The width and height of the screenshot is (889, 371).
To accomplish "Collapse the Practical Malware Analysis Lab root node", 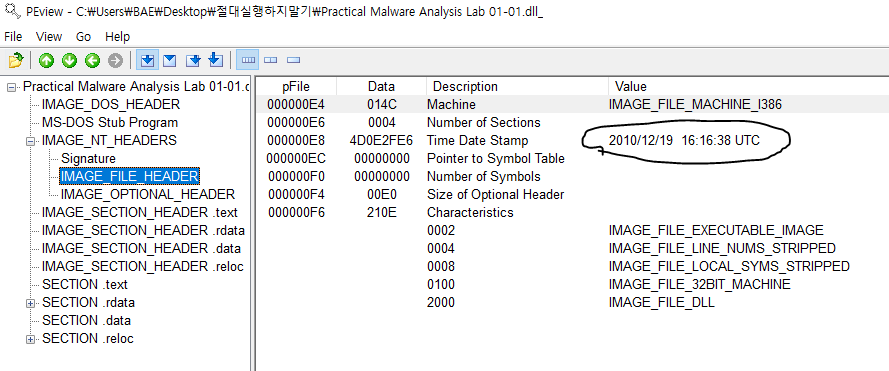I will 11,87.
